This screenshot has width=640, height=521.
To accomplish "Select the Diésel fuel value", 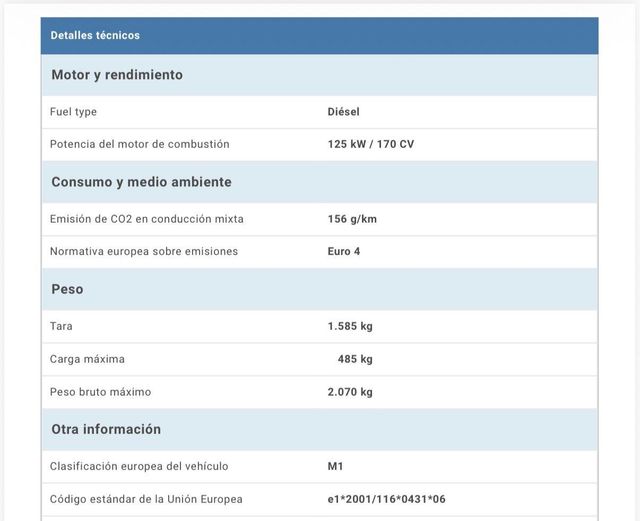I will click(x=343, y=112).
